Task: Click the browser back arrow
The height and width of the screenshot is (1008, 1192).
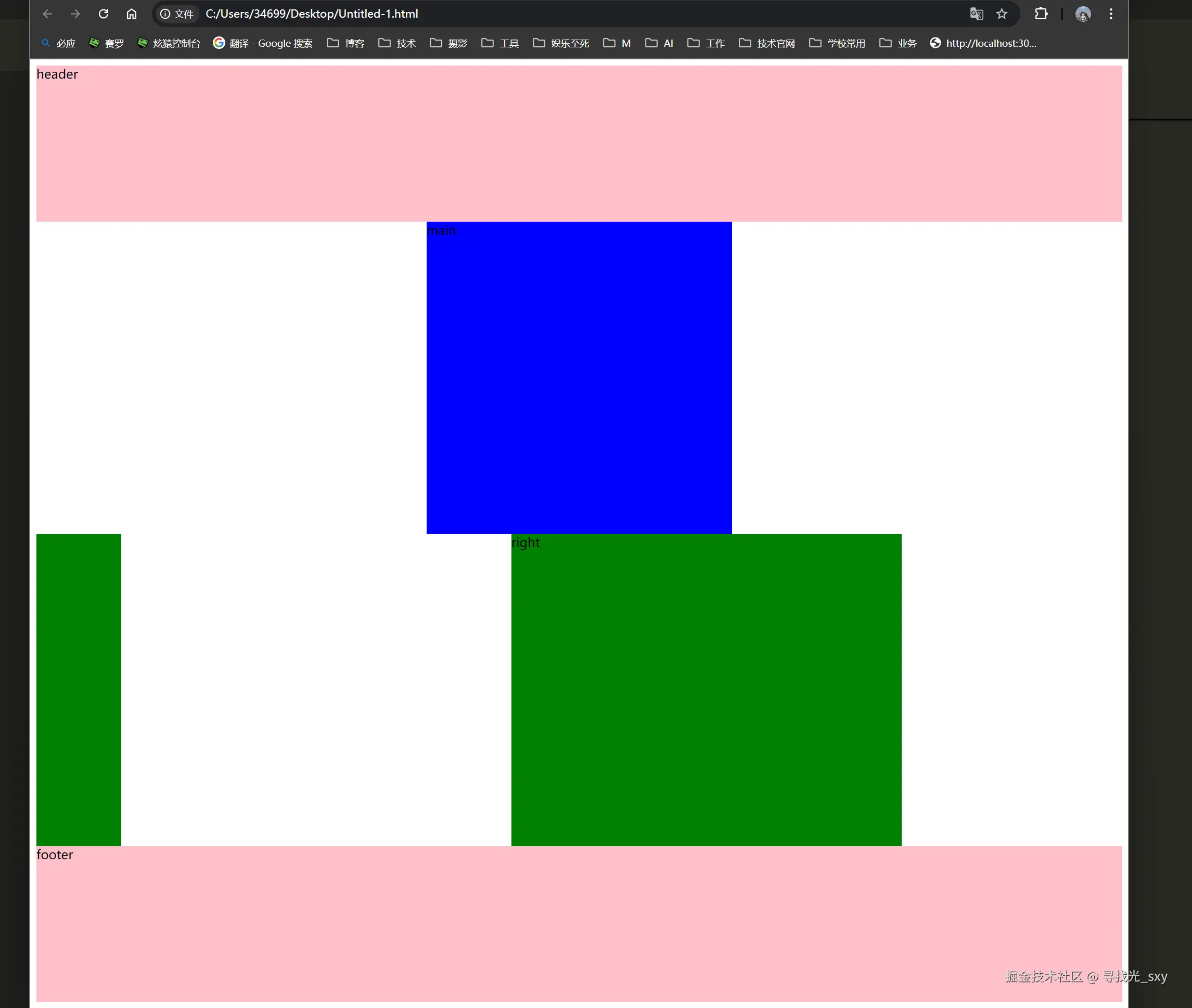Action: [x=47, y=14]
